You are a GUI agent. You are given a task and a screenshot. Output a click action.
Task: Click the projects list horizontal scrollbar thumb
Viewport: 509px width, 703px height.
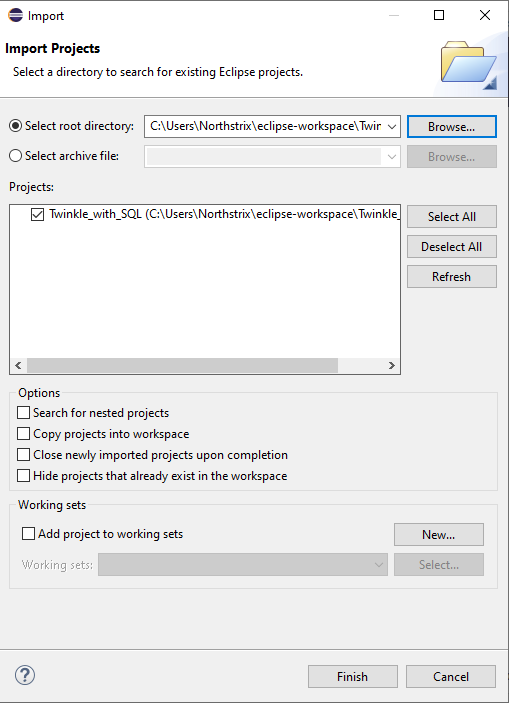(x=182, y=365)
